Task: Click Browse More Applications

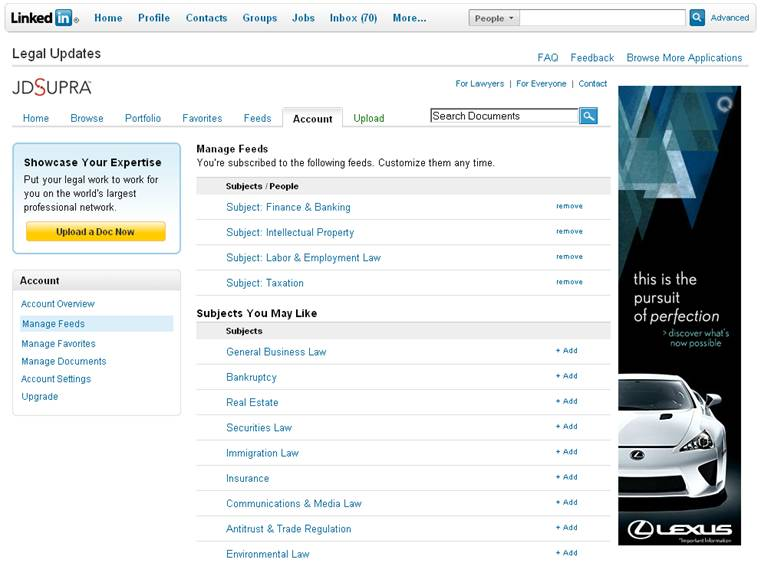Action: coord(684,58)
